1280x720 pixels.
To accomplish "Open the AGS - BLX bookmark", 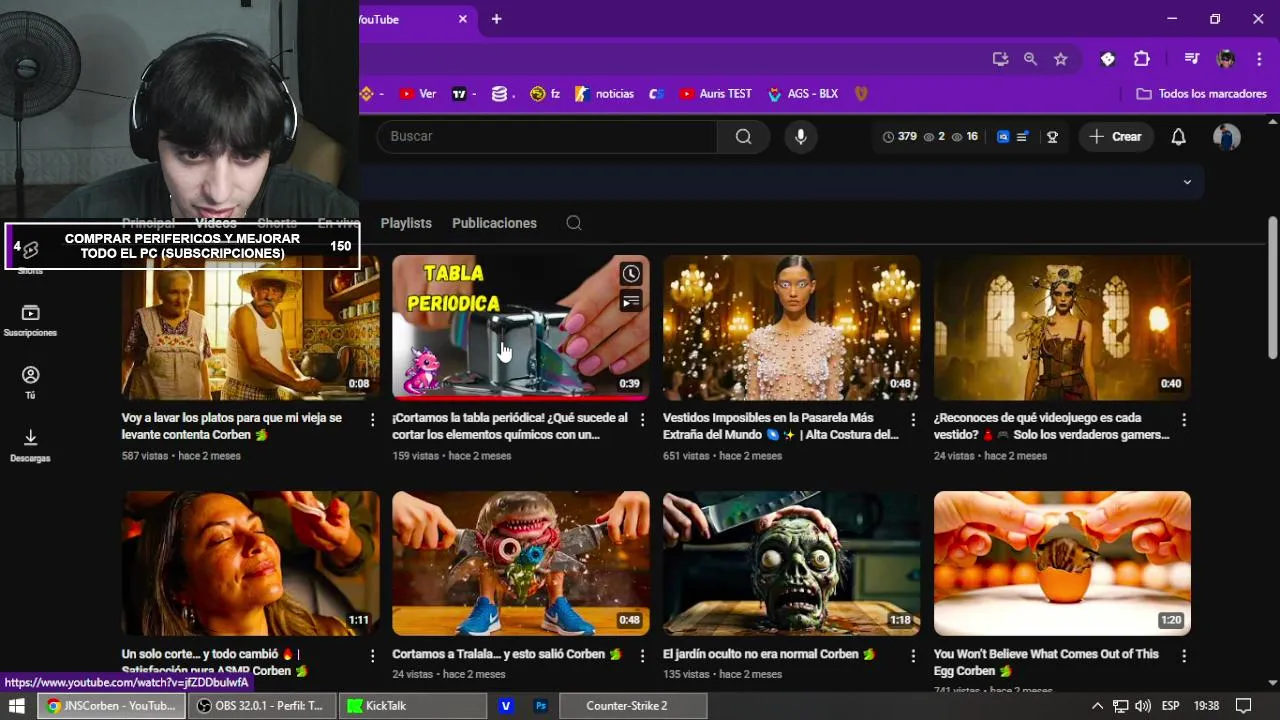I will pyautogui.click(x=803, y=94).
